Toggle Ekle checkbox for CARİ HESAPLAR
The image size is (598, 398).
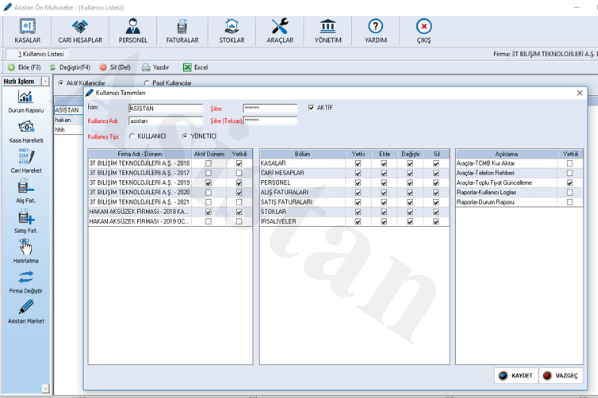tap(384, 173)
